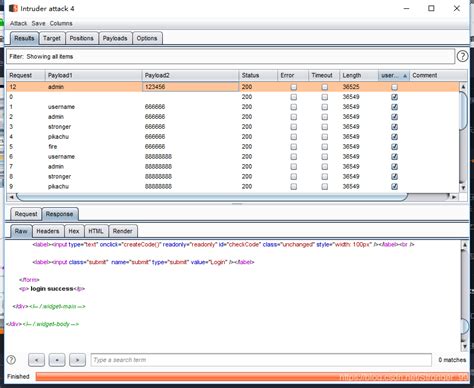Toggle the Timeout checkbox for request 3
474x388 pixels.
tap(324, 127)
